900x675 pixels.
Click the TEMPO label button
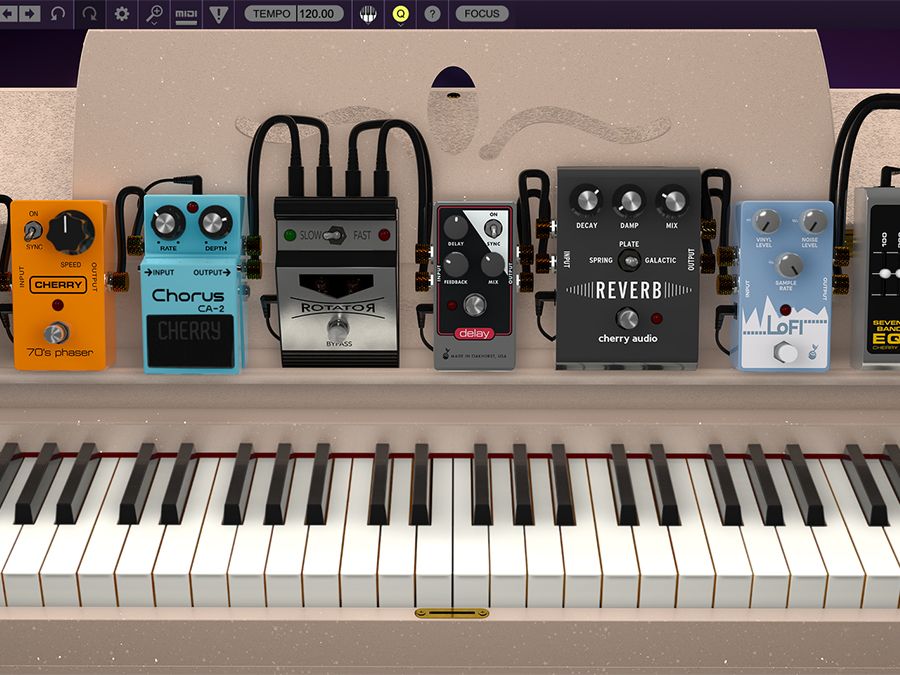(271, 14)
